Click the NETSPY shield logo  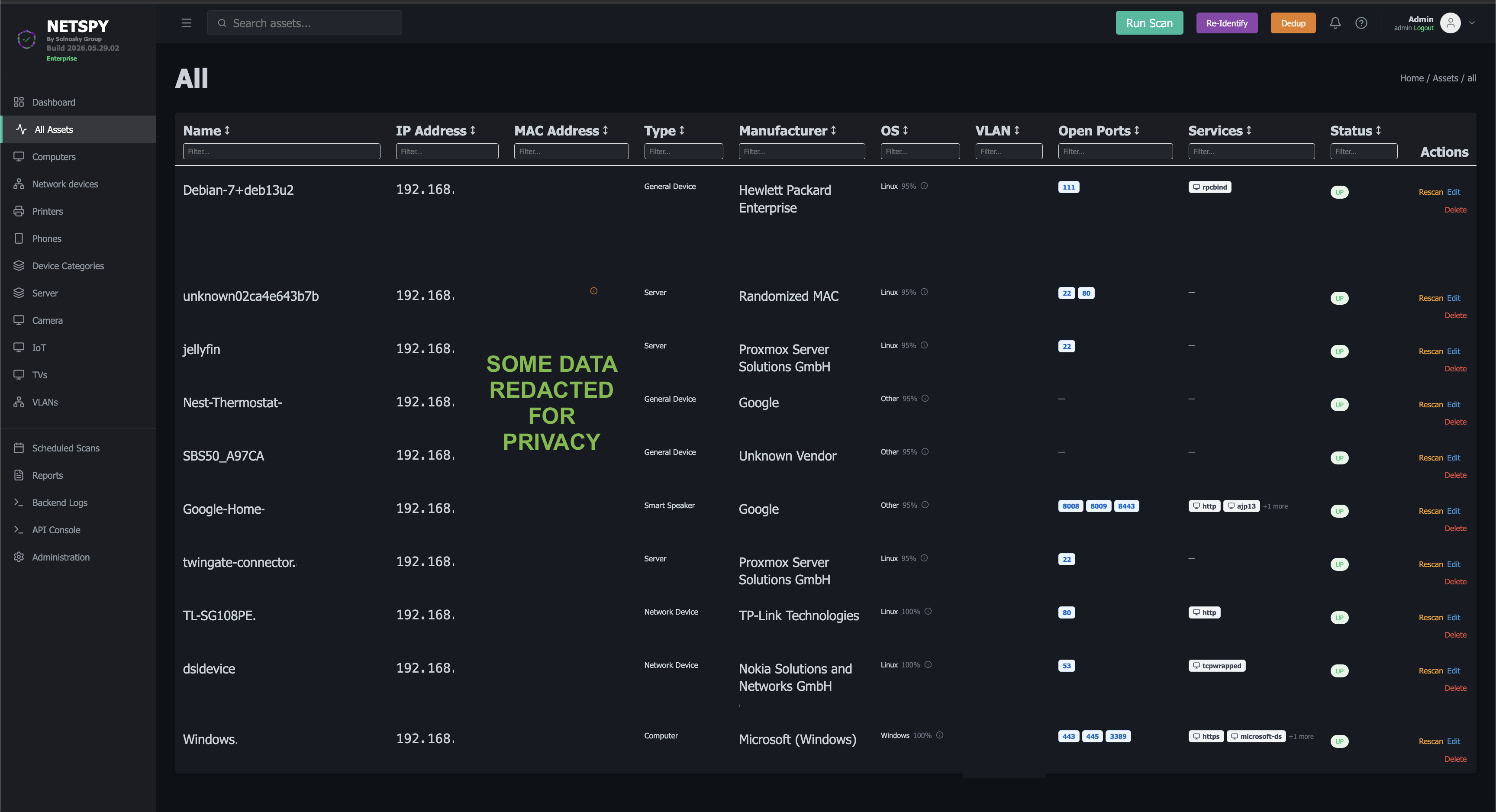[26, 39]
